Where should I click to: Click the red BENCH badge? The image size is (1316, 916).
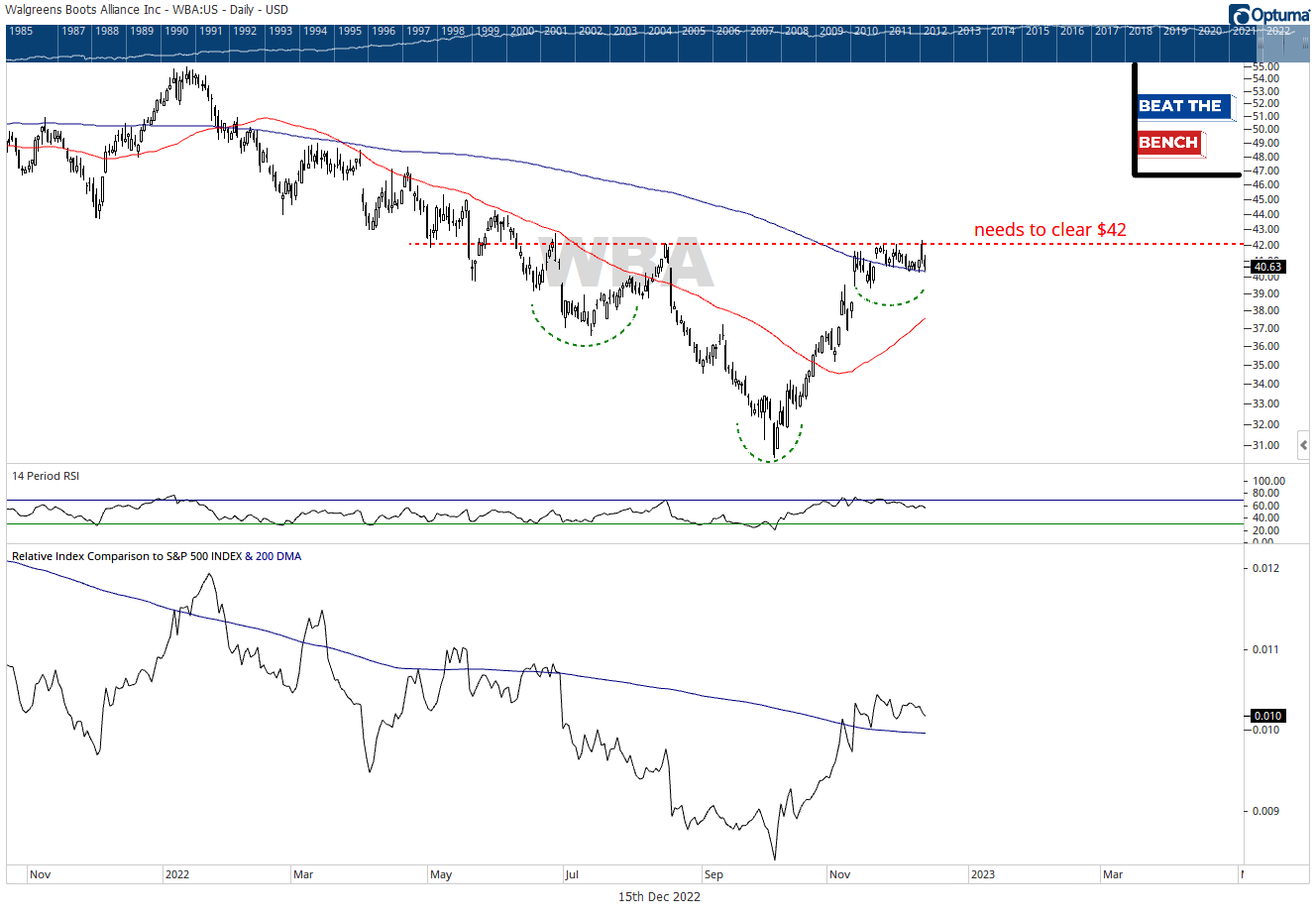tap(1169, 143)
